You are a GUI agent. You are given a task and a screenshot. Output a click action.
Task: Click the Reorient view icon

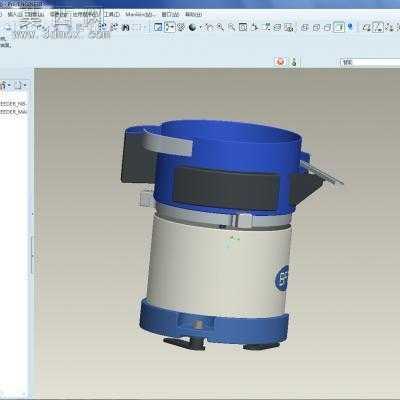tap(255, 27)
